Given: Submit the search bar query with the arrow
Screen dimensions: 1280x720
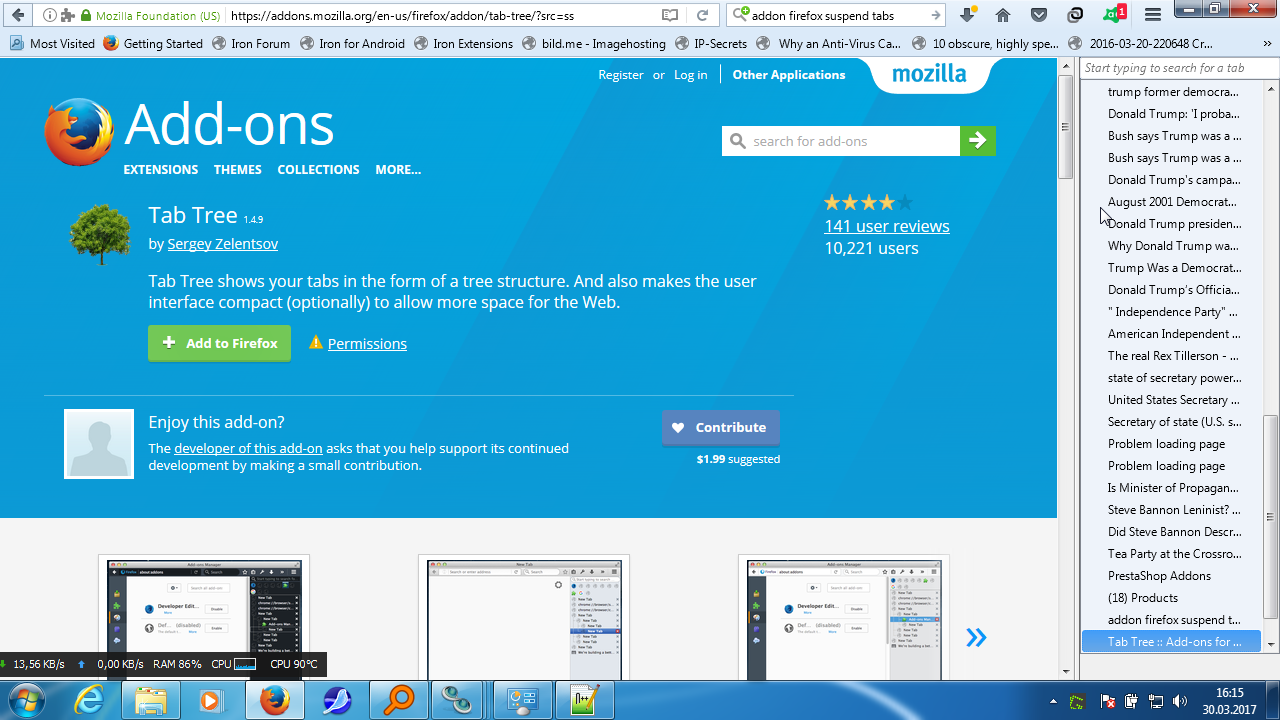Looking at the screenshot, I should tap(936, 16).
